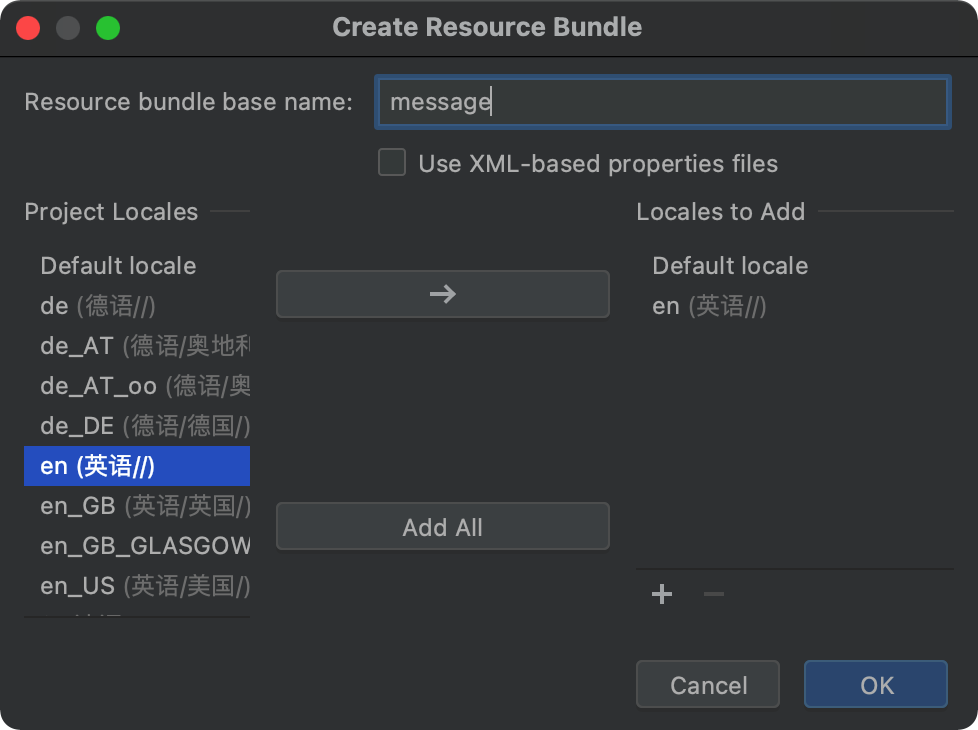Viewport: 978px width, 730px height.
Task: Click the Cancel button
Action: [x=708, y=684]
